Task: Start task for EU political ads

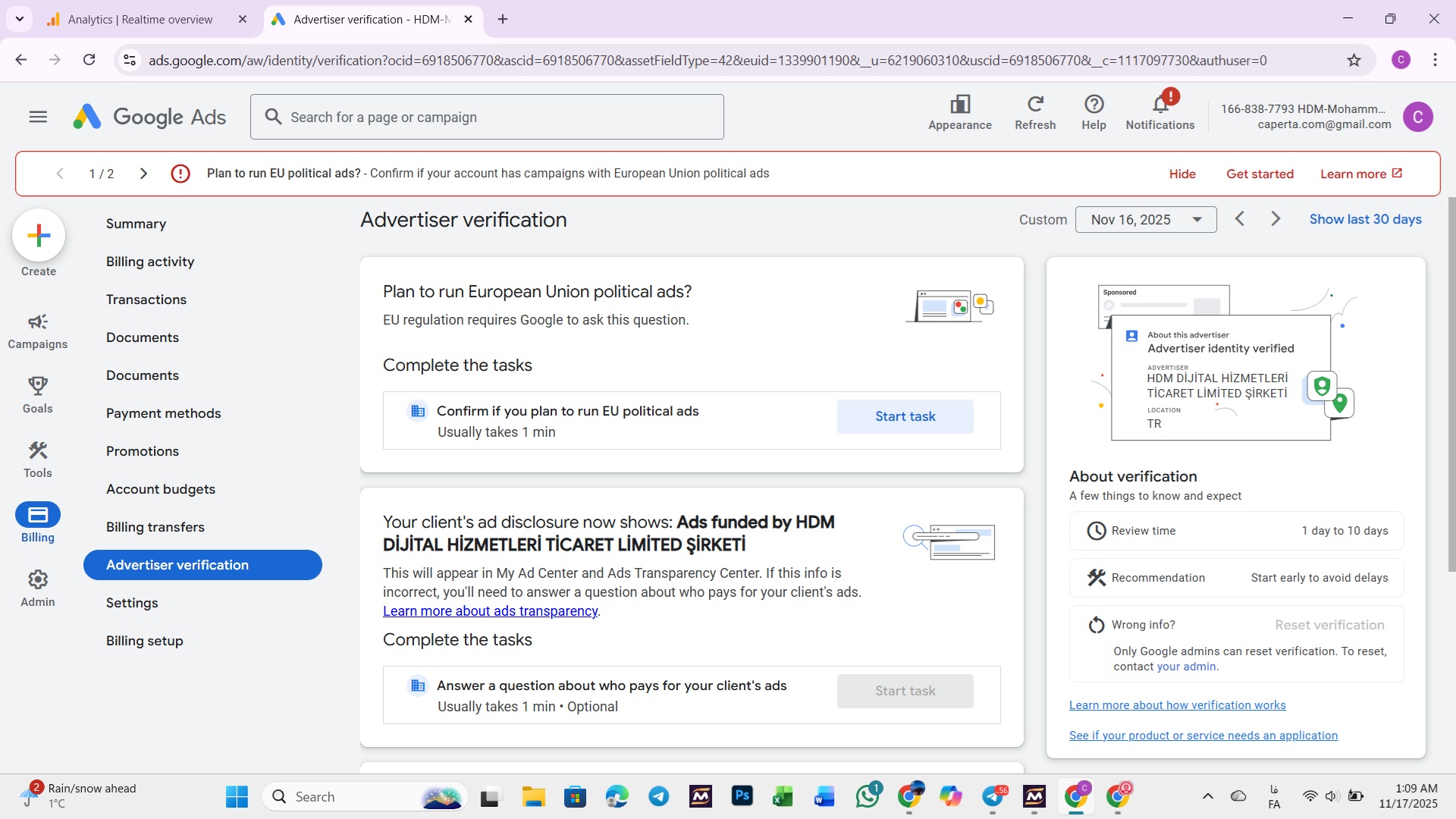Action: 905,416
